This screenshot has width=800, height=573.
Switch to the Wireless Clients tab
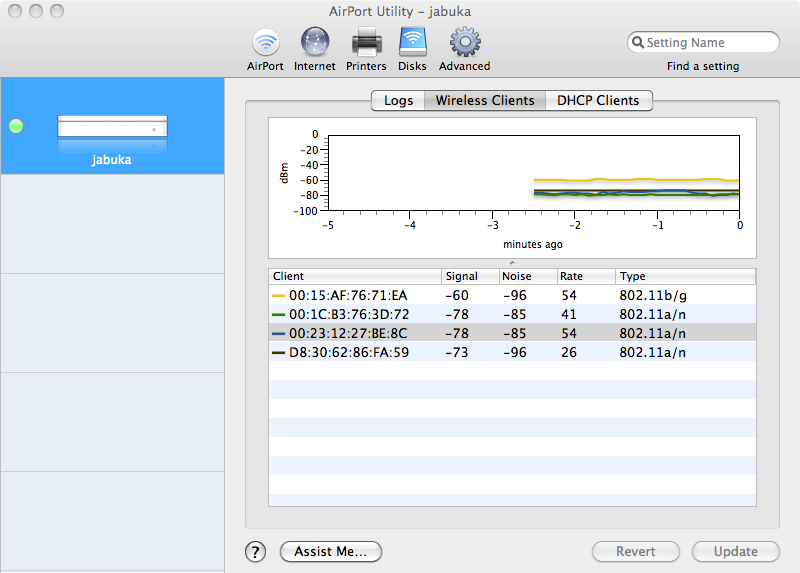click(x=485, y=101)
